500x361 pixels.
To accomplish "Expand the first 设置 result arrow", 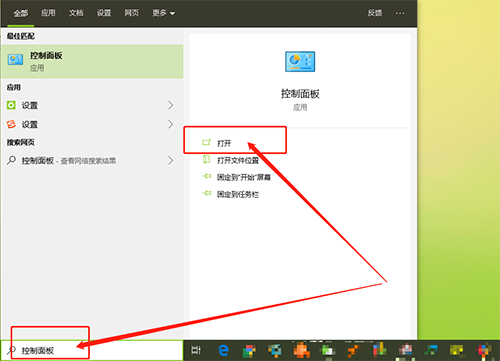I will point(170,105).
